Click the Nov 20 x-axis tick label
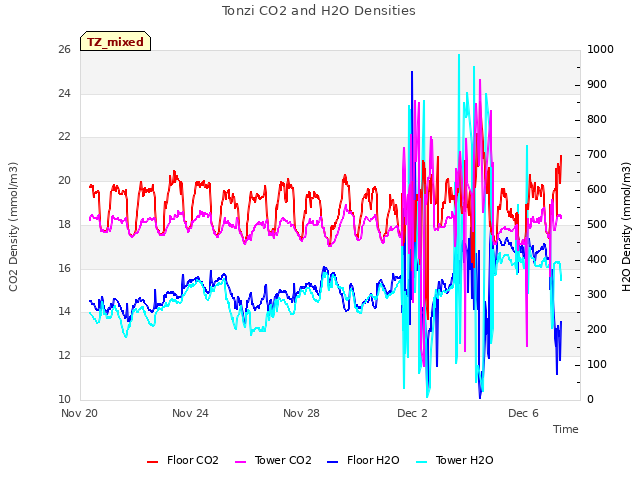 point(79,413)
